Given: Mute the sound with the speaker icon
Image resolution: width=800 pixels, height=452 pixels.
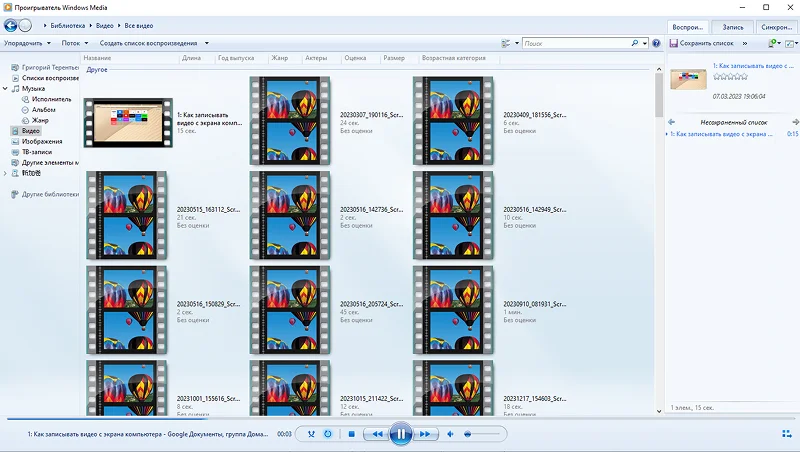Looking at the screenshot, I should tap(450, 434).
